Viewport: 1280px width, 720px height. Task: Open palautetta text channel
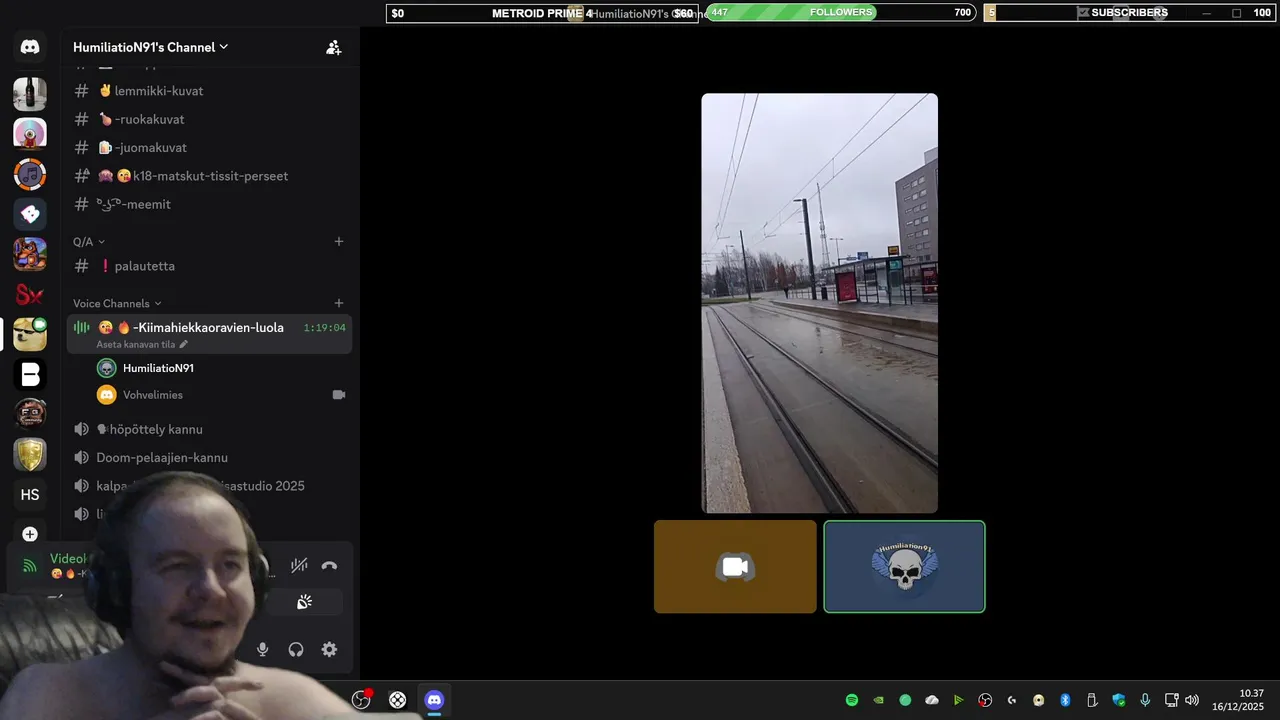click(209, 266)
